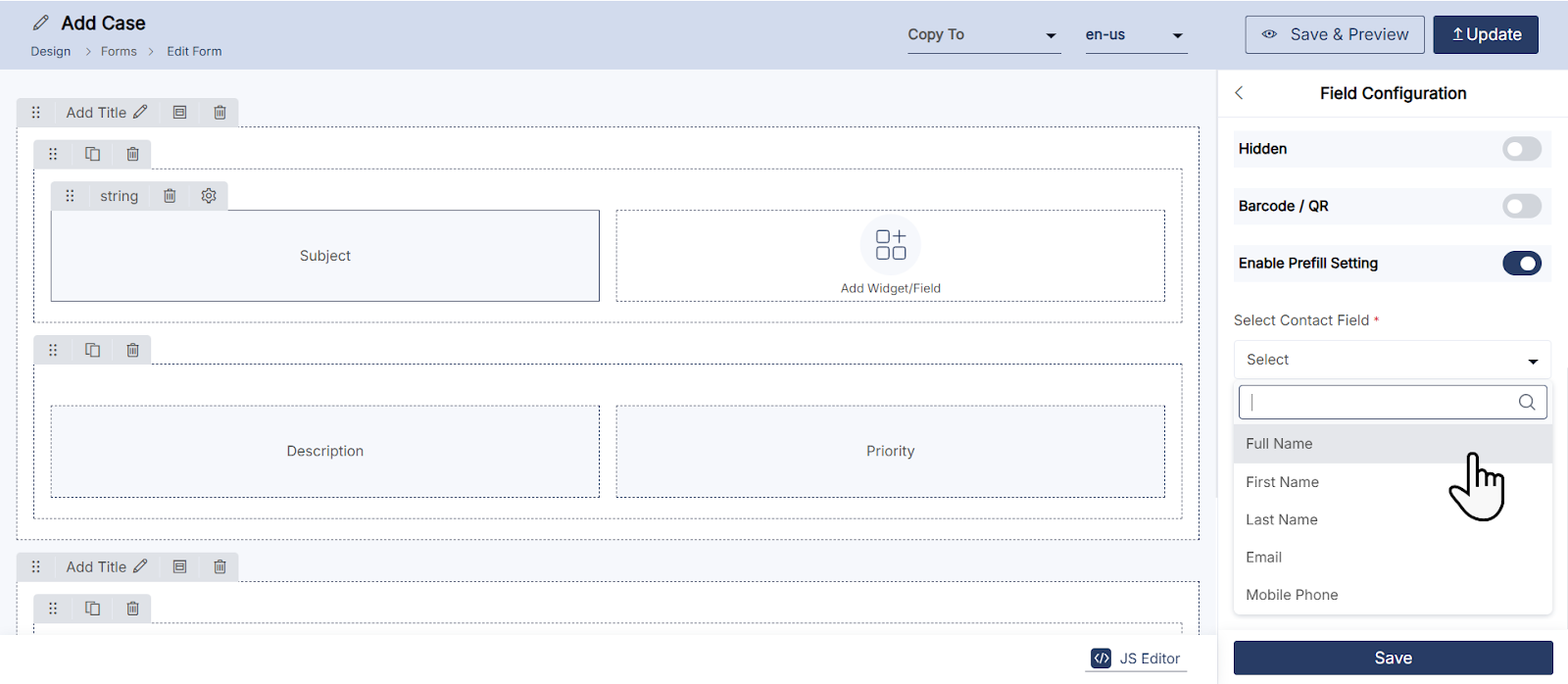The image size is (1568, 684).
Task: Toggle the Hidden switch on
Action: pos(1521,149)
